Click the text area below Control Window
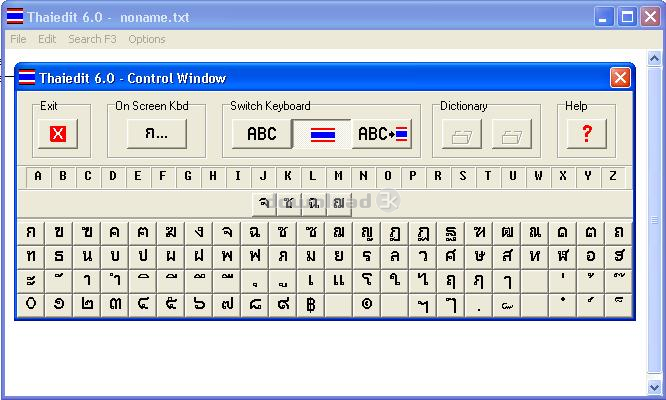This screenshot has width=666, height=400. point(325,358)
